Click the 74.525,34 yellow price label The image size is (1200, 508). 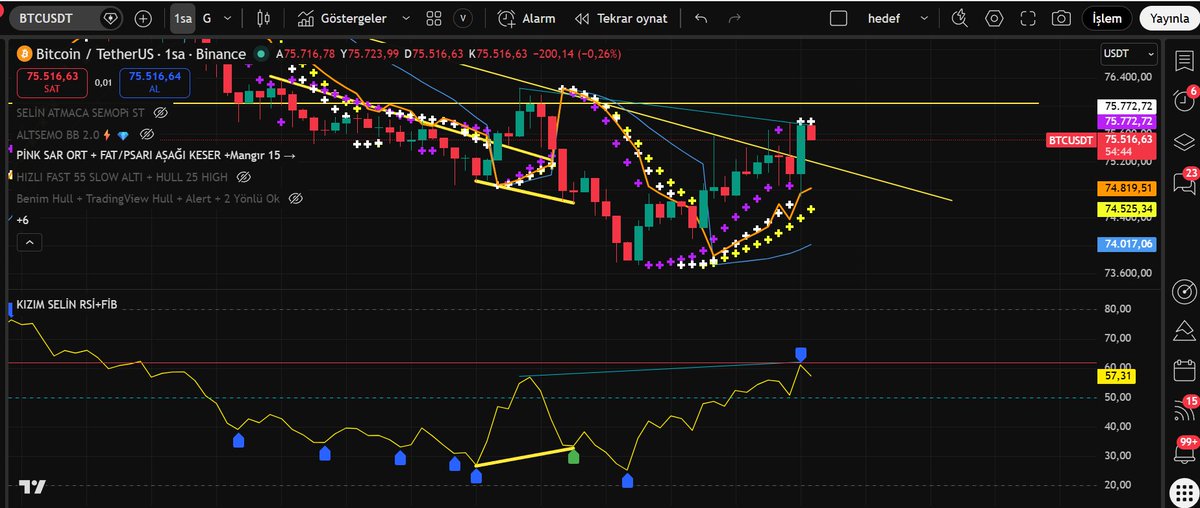[1128, 209]
